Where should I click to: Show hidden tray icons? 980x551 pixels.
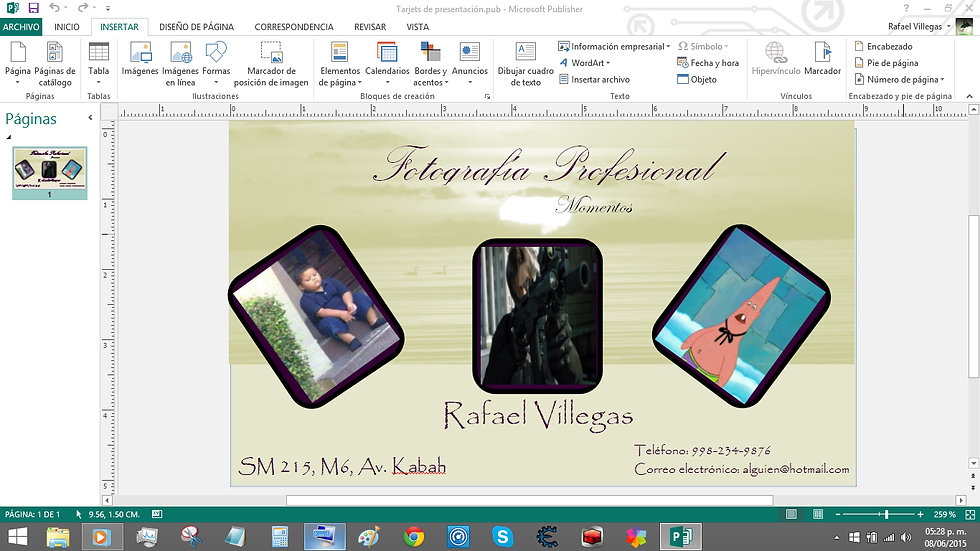click(x=837, y=537)
